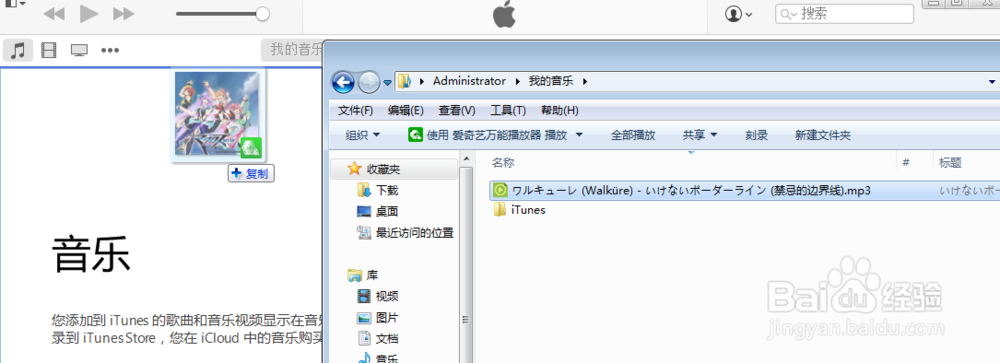Click the Explorer forward arrow button
Screen dimensions: 1000x363
[369, 82]
